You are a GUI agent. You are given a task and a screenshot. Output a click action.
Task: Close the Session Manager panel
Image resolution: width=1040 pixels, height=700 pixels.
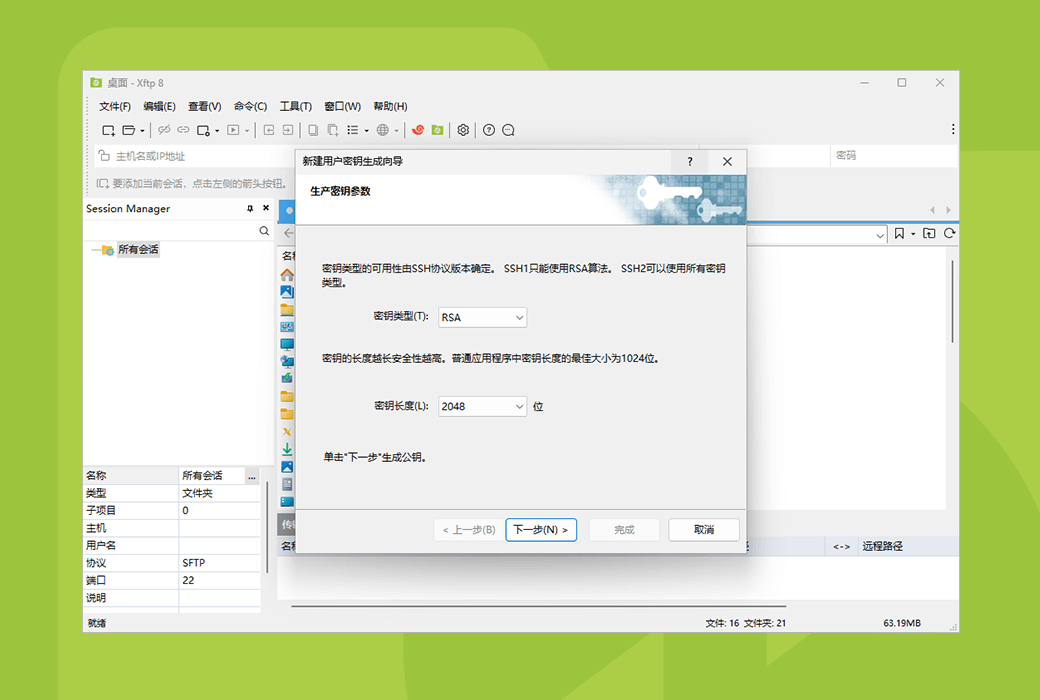coord(266,208)
